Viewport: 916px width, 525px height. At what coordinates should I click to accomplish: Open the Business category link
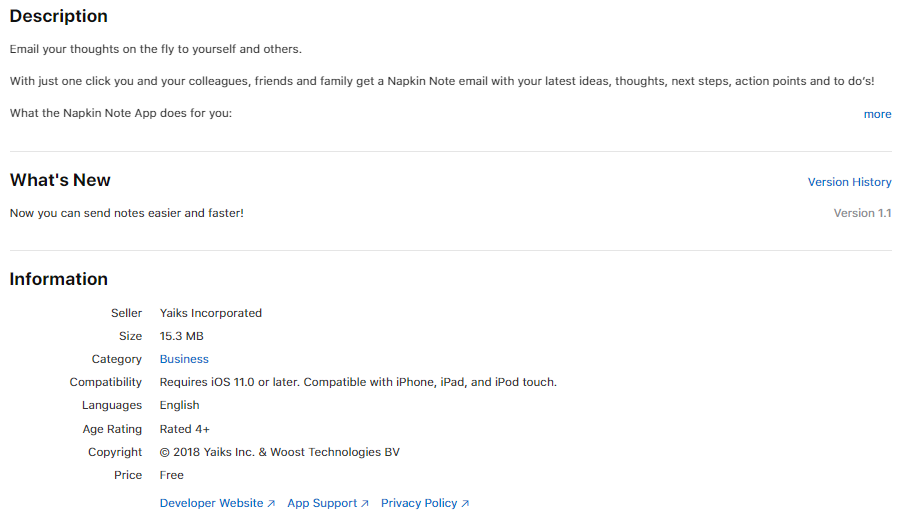(x=184, y=359)
